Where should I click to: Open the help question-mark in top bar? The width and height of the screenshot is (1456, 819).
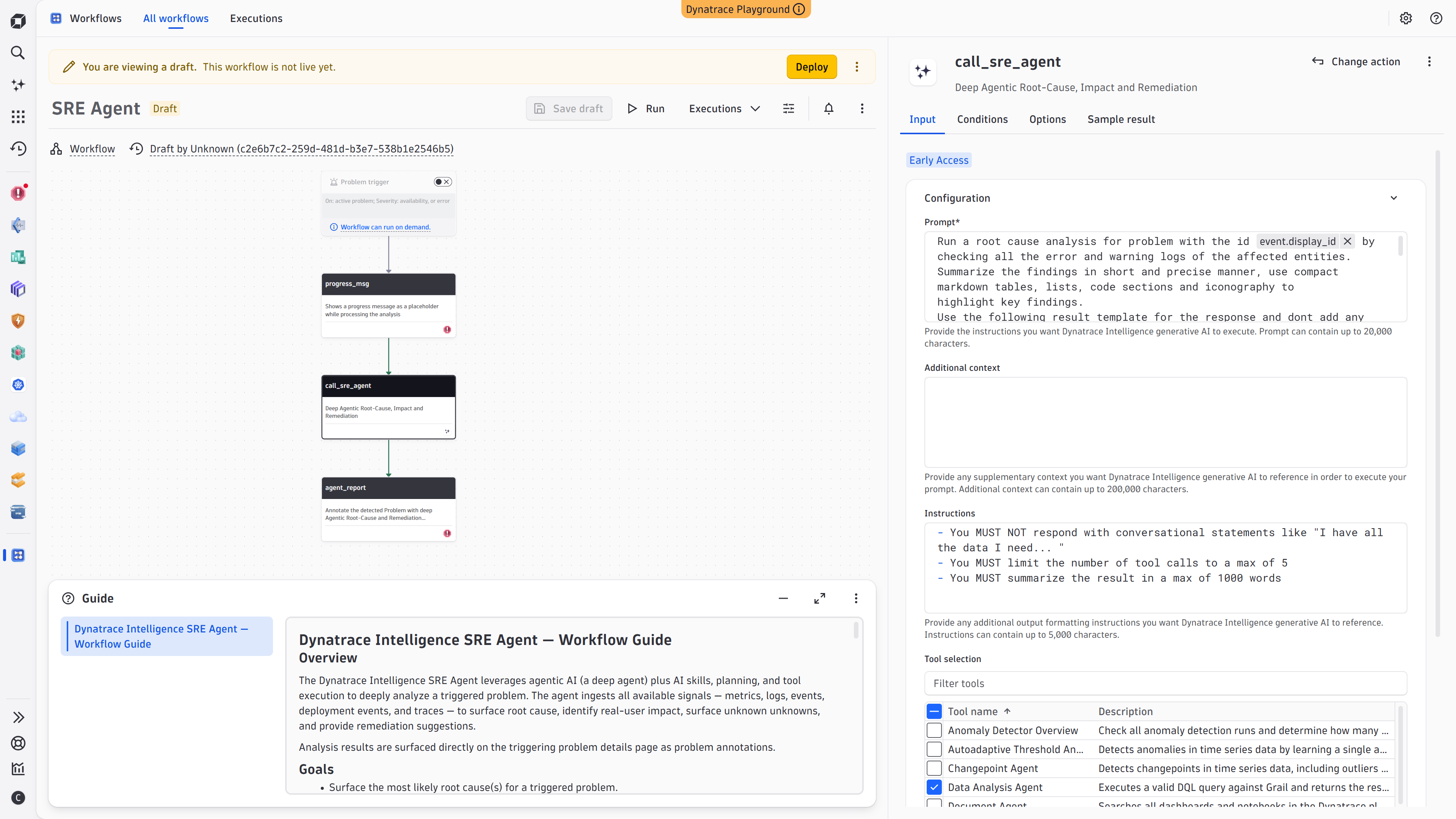tap(1436, 18)
